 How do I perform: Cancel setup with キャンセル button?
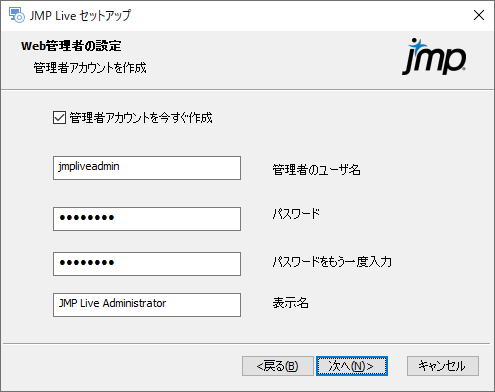(x=443, y=366)
